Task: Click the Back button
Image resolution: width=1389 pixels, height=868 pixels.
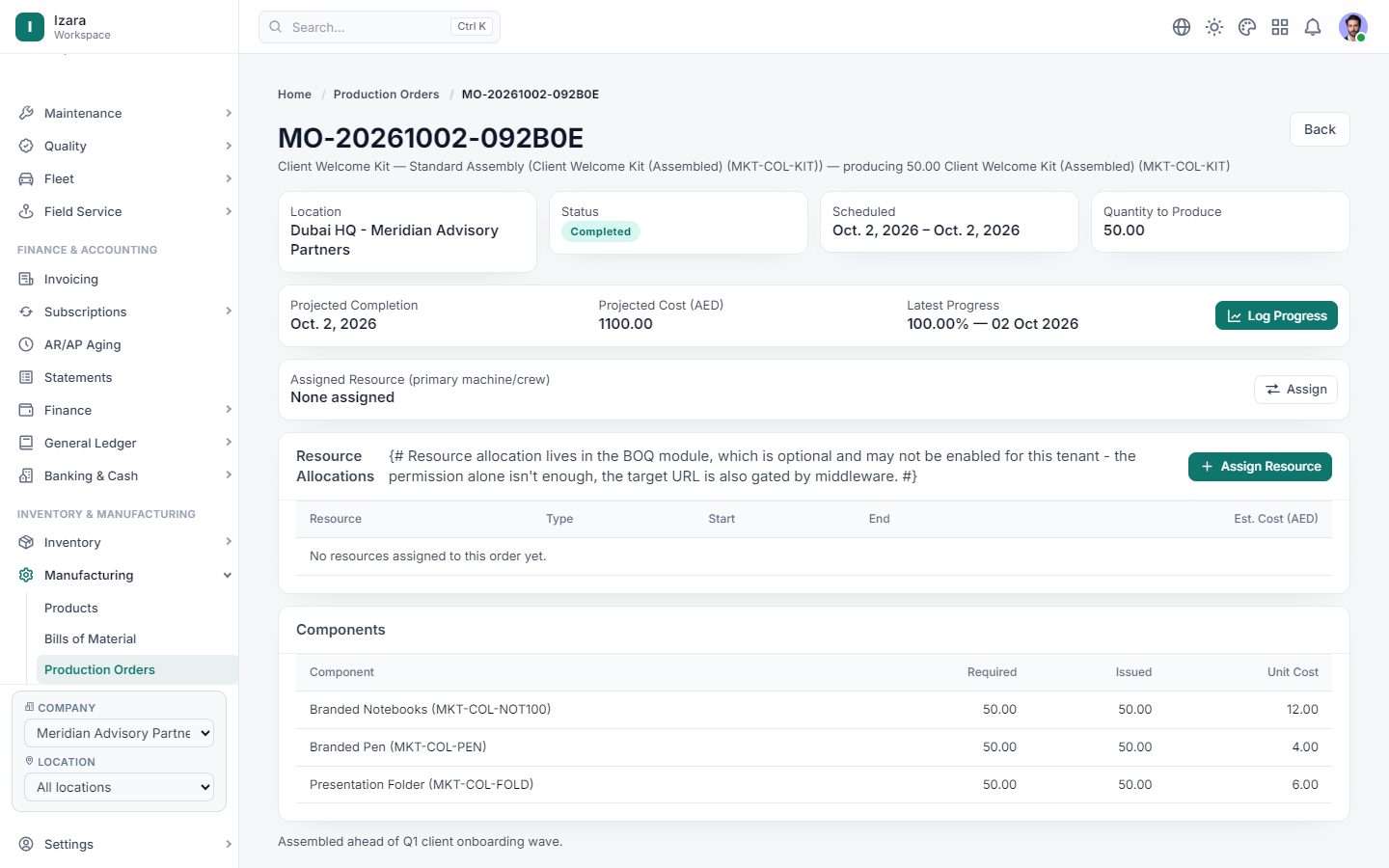Action: click(1320, 129)
